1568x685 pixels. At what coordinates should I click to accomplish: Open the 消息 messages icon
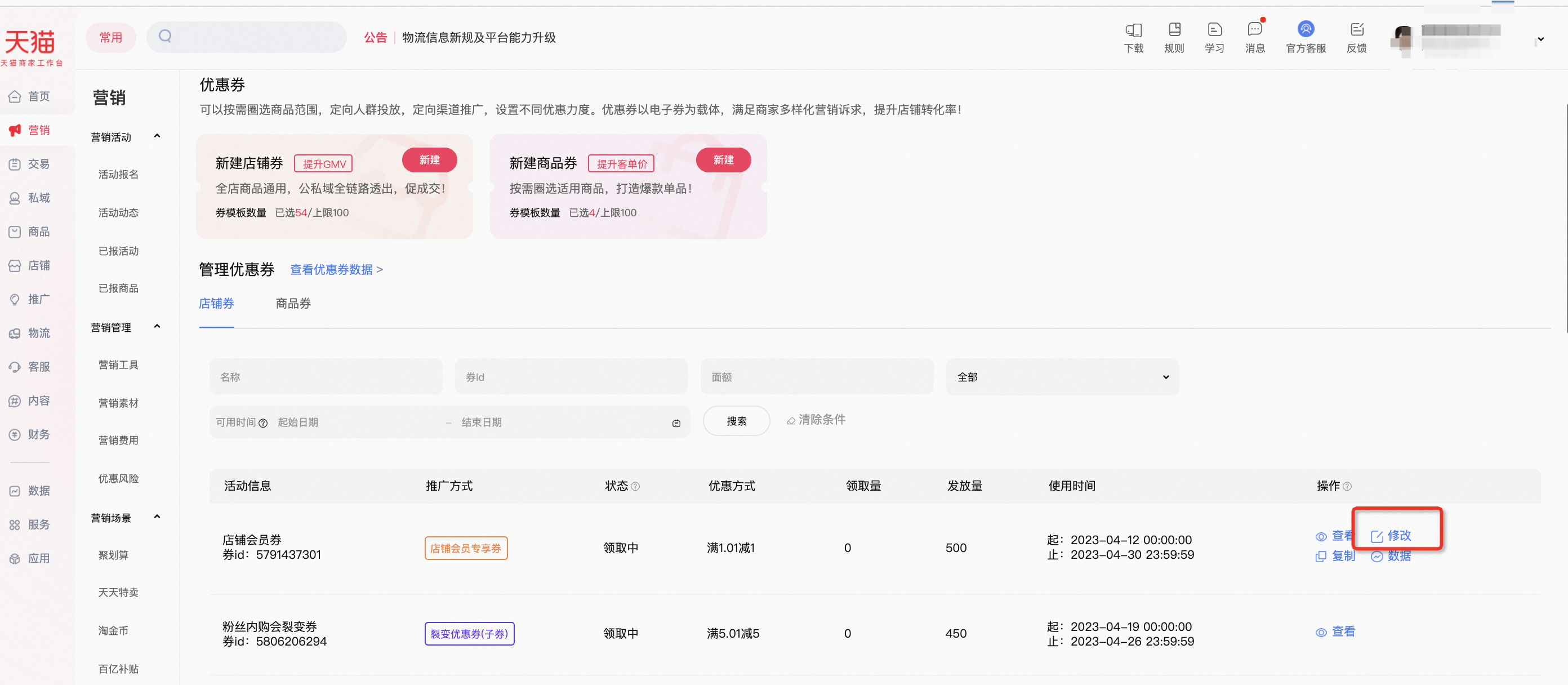coord(1254,38)
